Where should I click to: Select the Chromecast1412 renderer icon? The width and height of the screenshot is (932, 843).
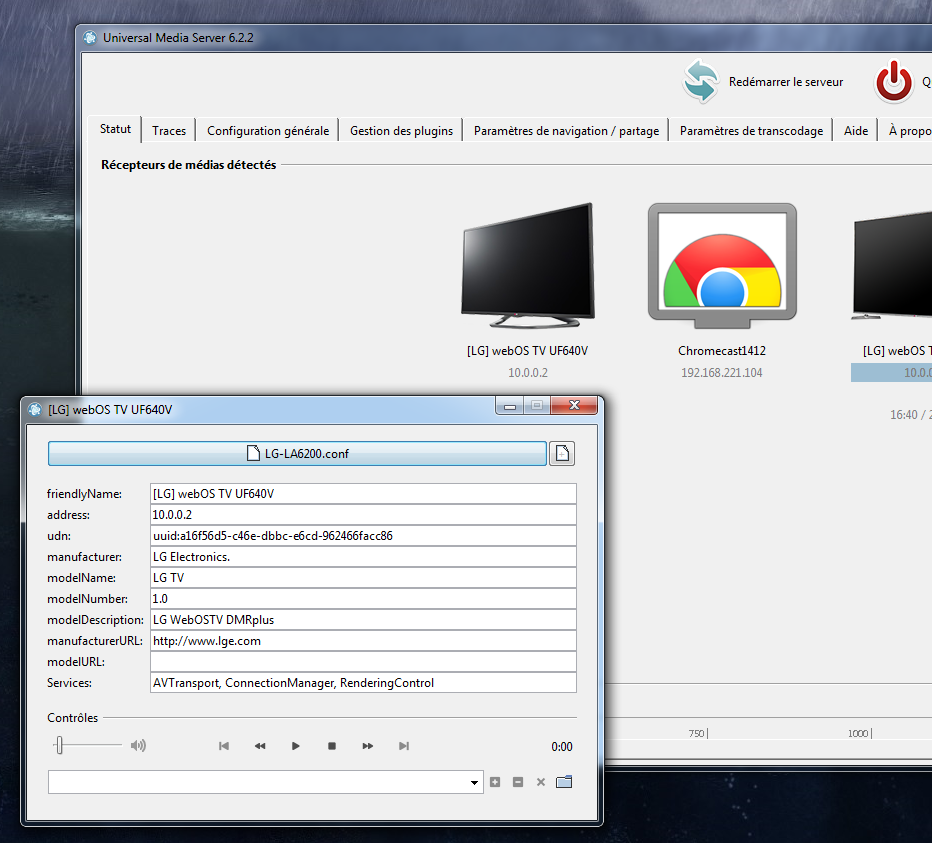(722, 266)
